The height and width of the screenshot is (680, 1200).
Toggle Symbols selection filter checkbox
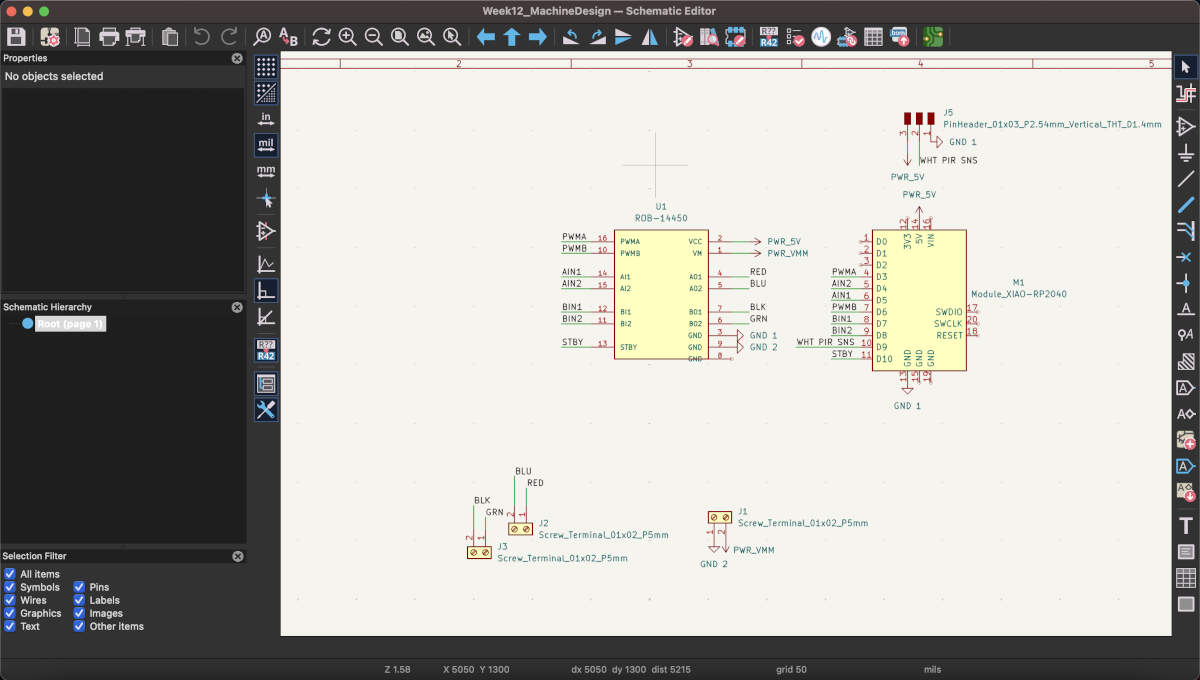[10, 587]
